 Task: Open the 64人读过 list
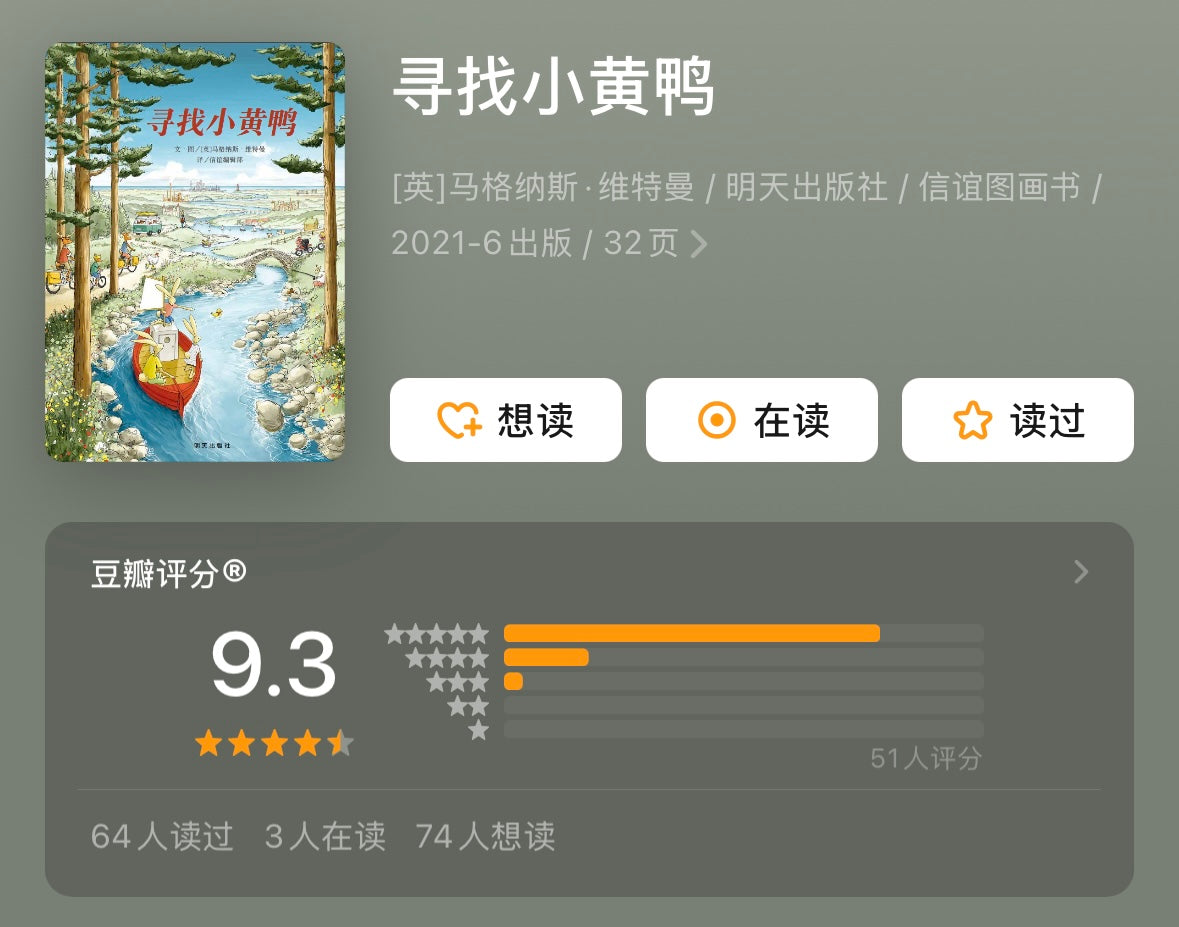162,836
